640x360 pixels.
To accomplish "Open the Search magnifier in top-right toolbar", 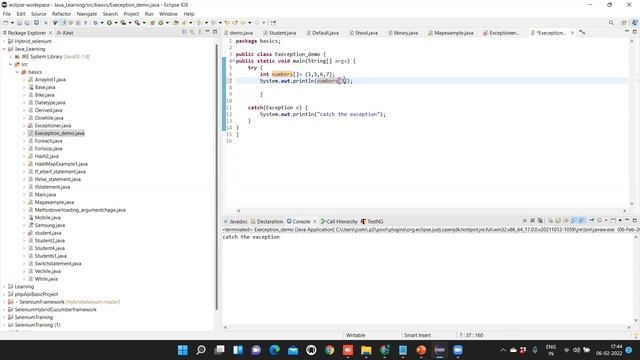I will (611, 23).
